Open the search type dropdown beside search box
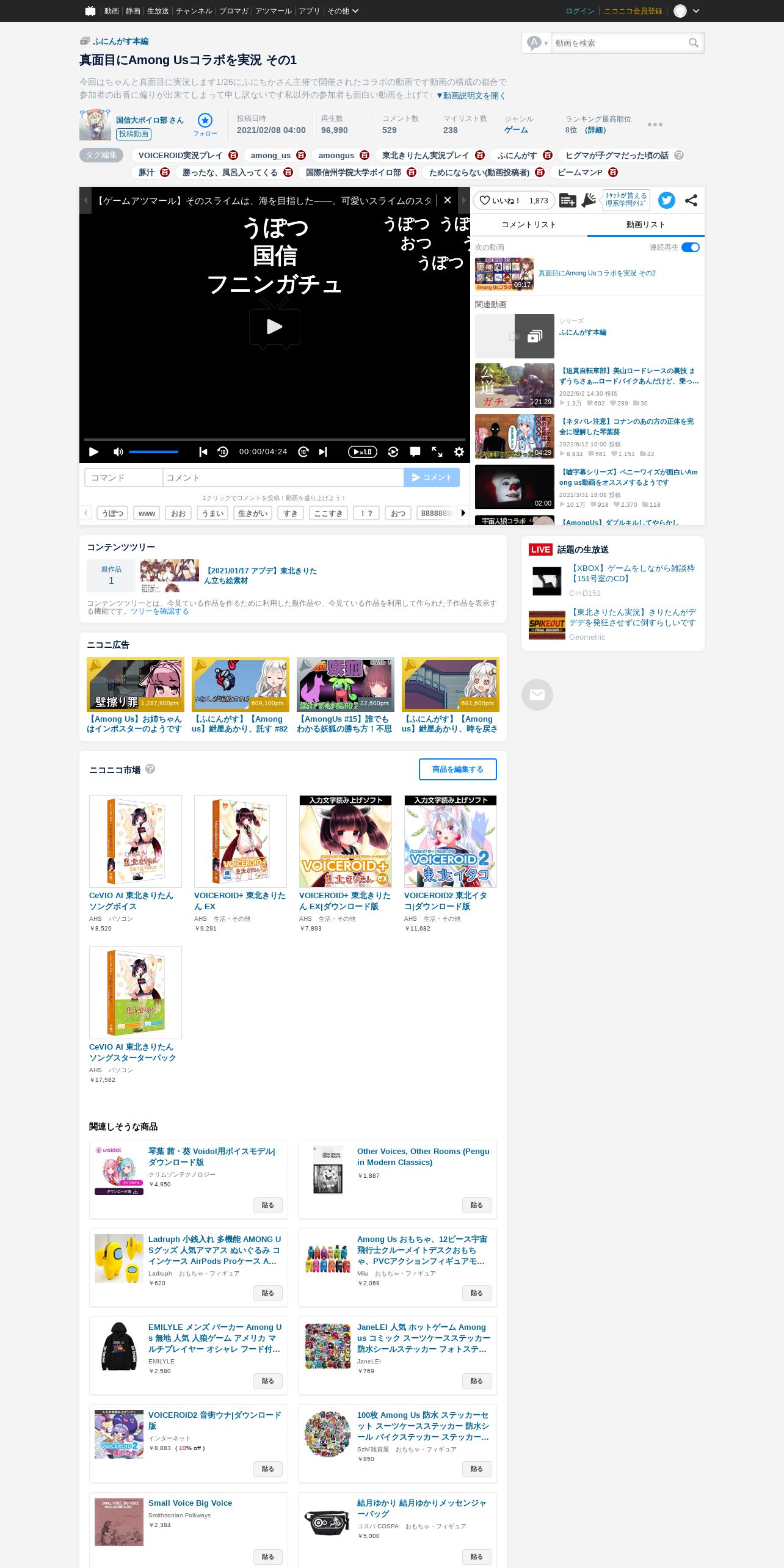Screen dimensions: 784x1568 coord(537,43)
